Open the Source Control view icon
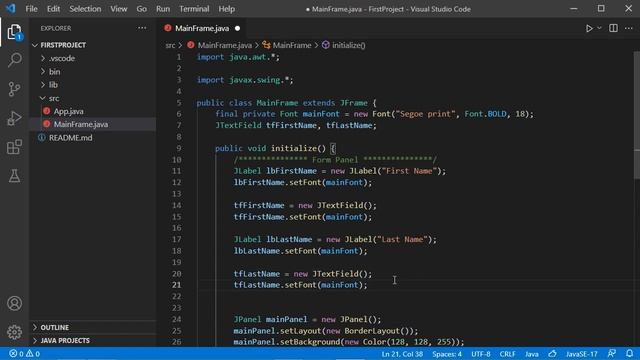 [14, 89]
